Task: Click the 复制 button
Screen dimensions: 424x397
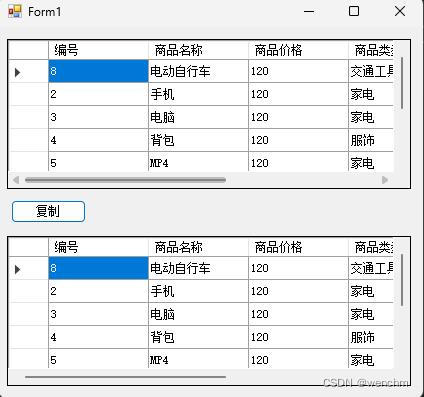Action: [x=48, y=211]
